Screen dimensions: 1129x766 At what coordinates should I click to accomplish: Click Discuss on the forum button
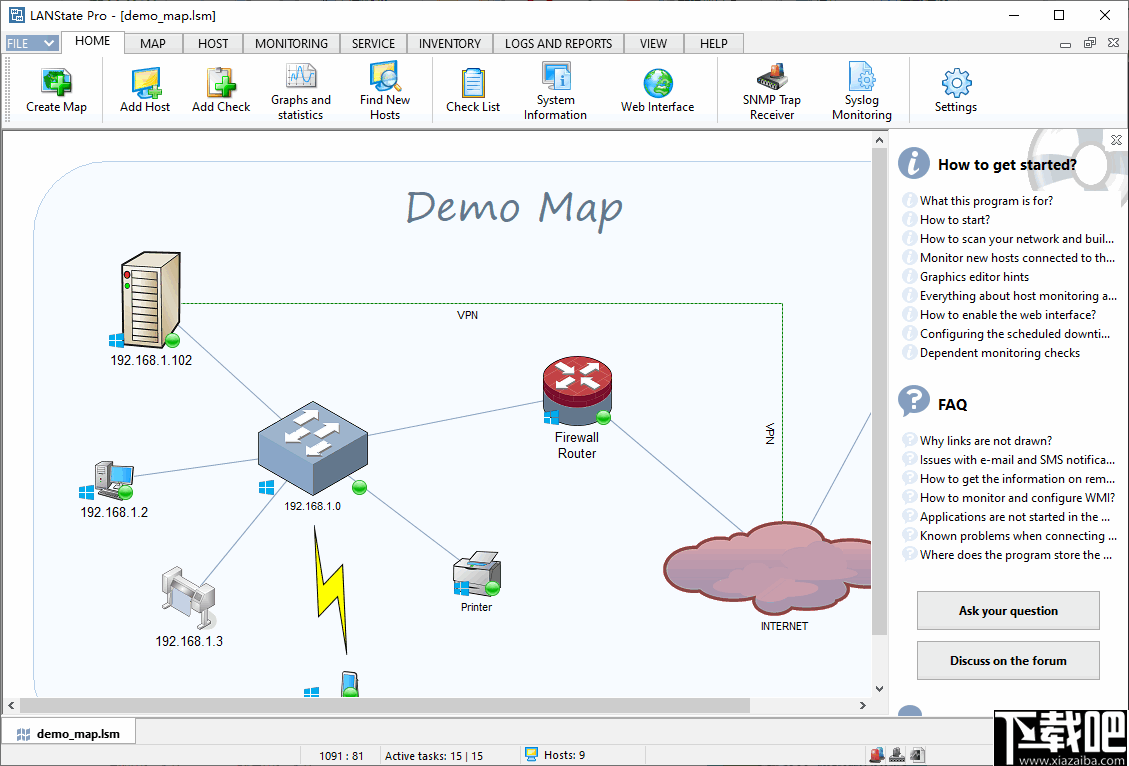[x=1008, y=661]
